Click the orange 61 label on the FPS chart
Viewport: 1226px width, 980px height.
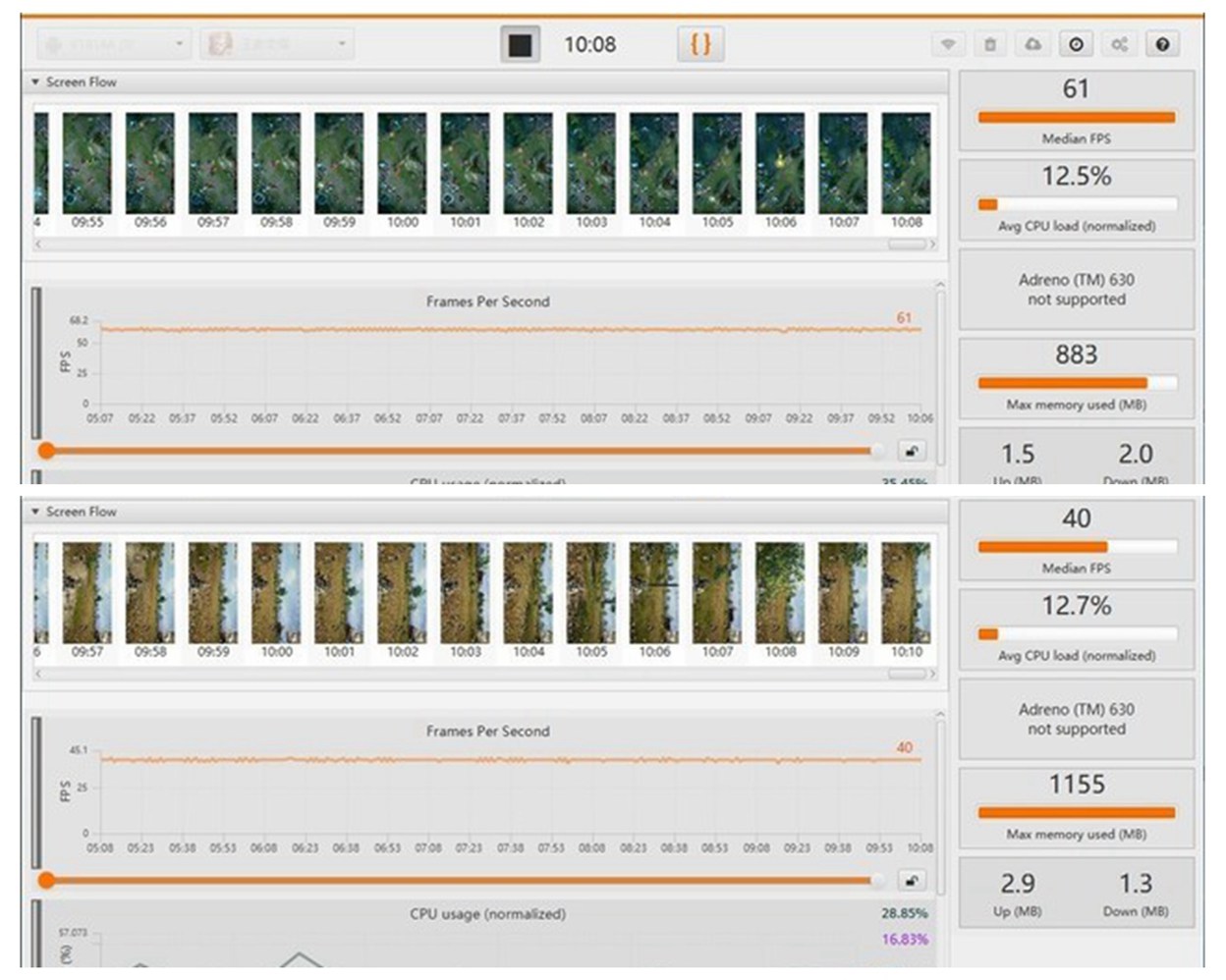coord(904,318)
